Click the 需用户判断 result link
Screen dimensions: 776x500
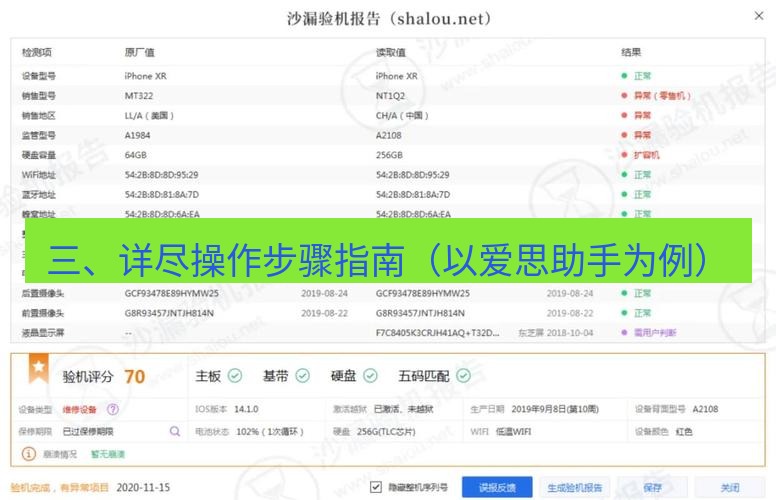tap(655, 333)
